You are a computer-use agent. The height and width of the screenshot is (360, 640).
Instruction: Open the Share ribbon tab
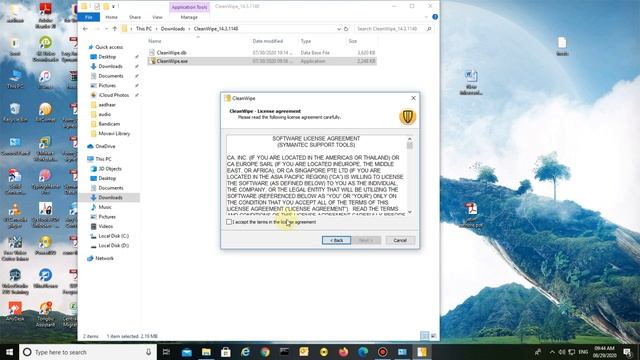[135, 17]
